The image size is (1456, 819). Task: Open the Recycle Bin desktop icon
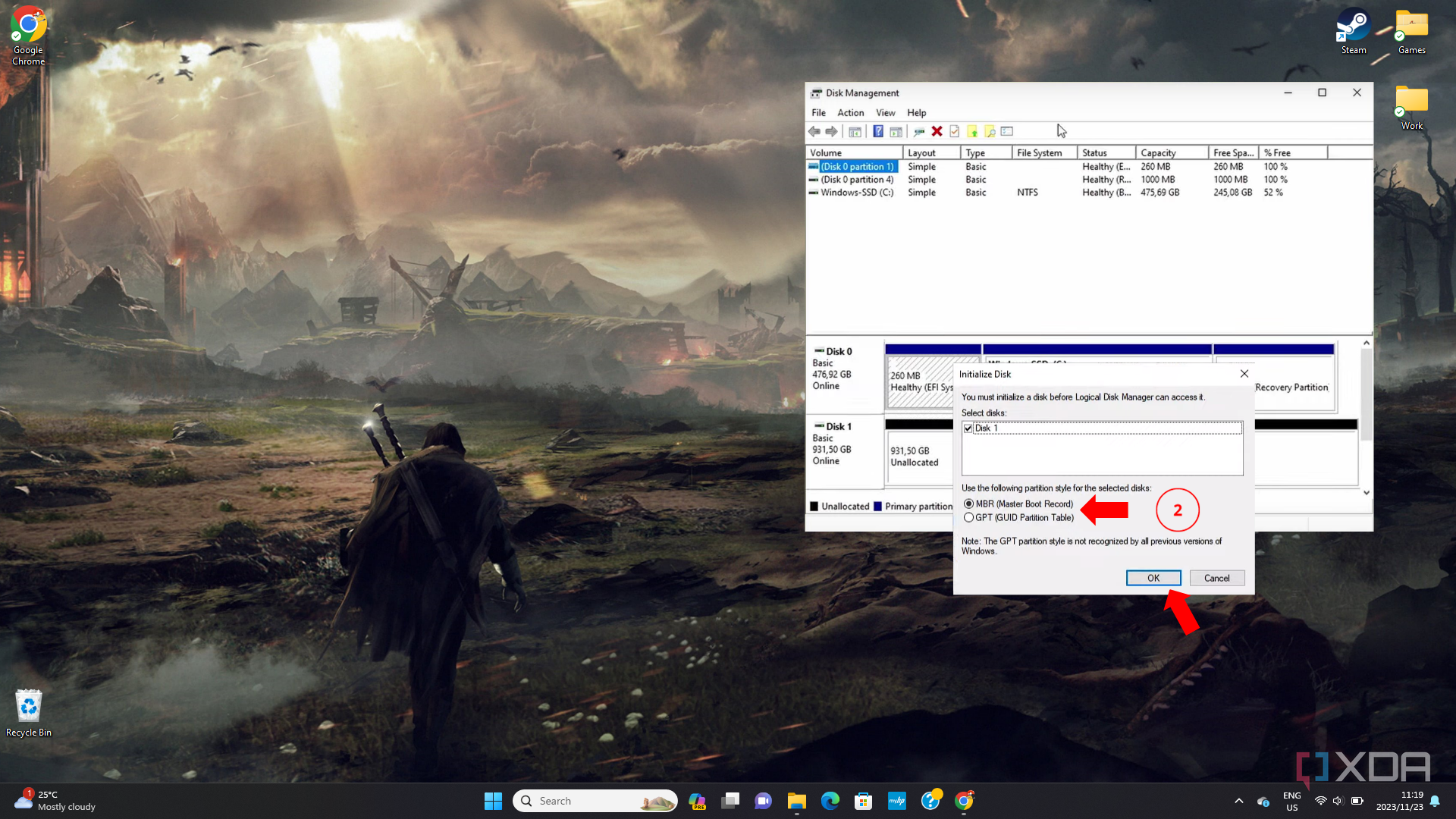29,713
